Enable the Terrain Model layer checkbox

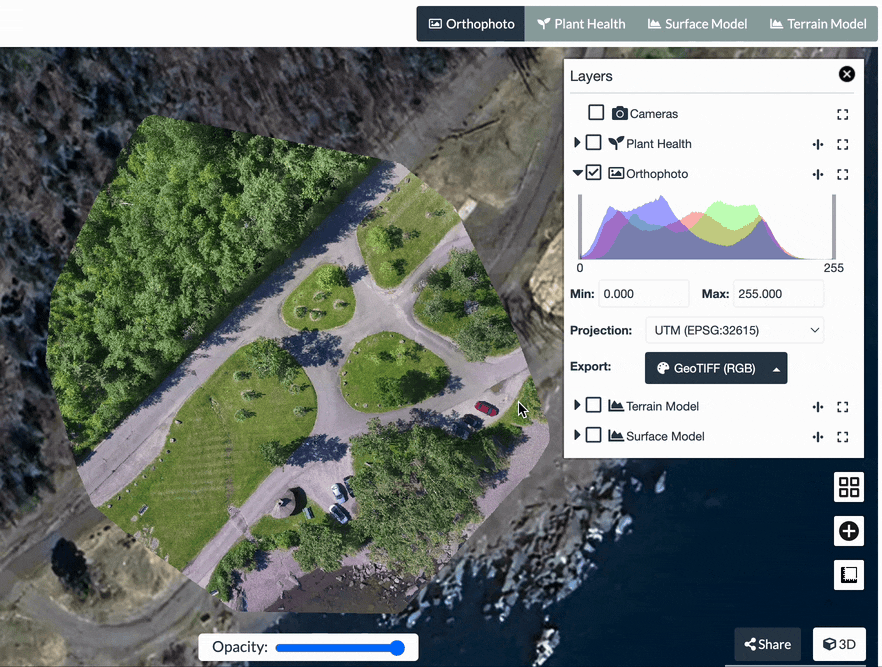click(x=594, y=406)
